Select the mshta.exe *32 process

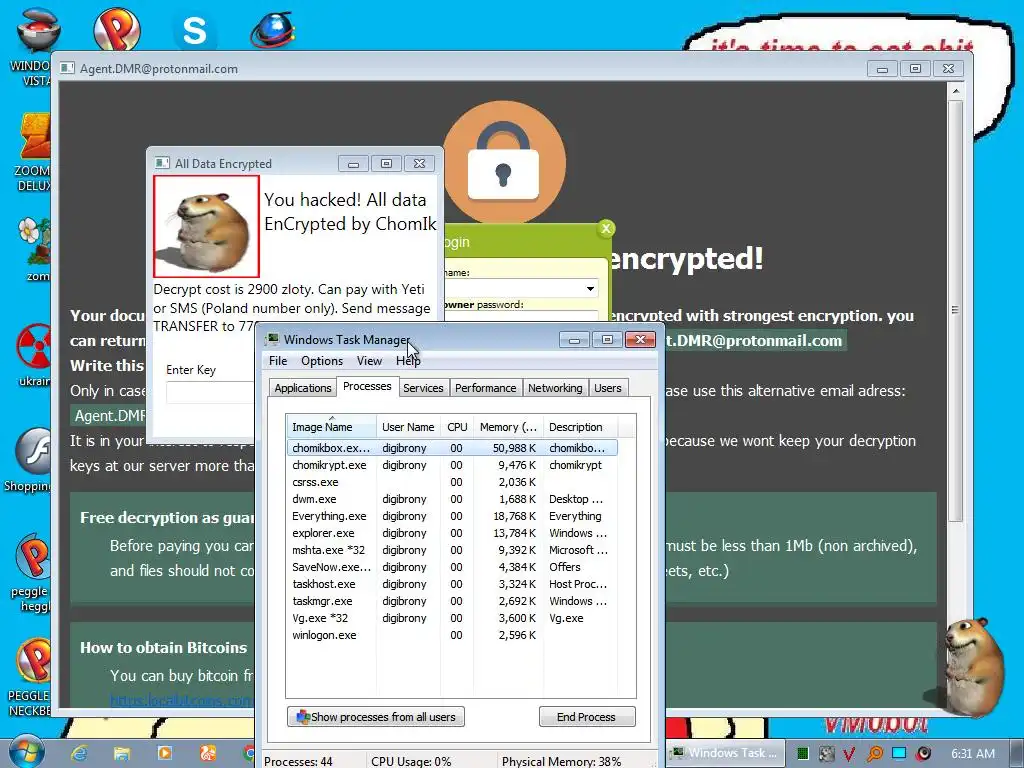[452, 550]
